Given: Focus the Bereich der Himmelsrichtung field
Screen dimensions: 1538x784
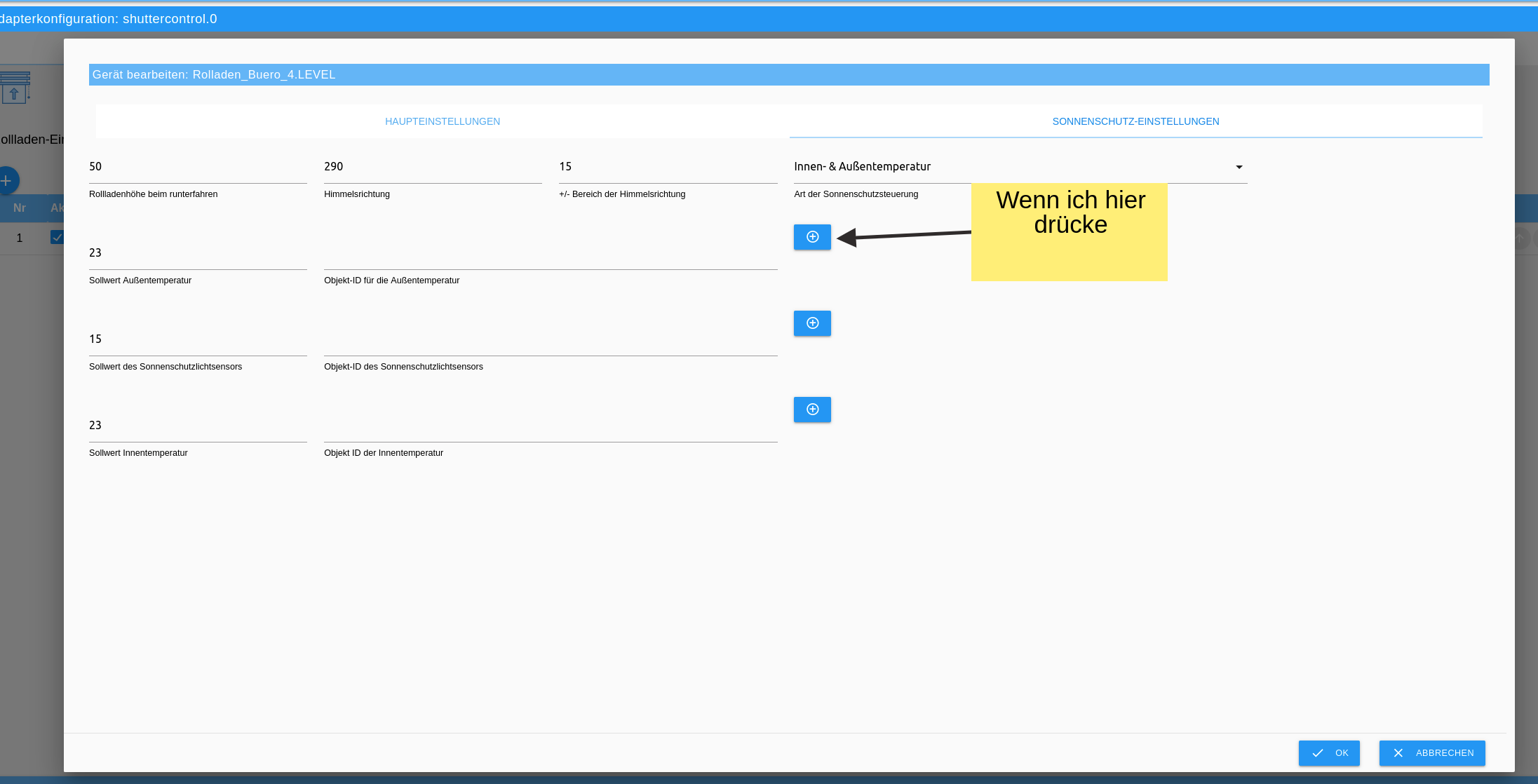Looking at the screenshot, I should point(668,167).
